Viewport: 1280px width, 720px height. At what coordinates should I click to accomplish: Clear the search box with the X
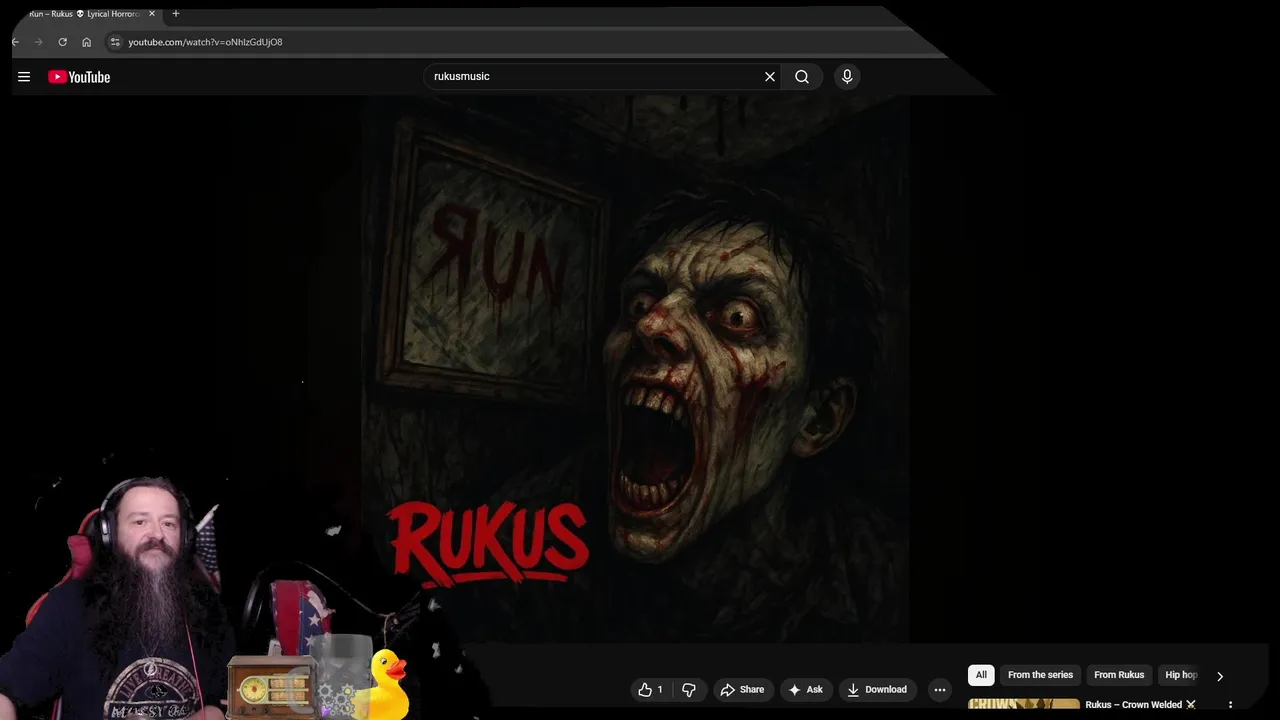pos(770,76)
